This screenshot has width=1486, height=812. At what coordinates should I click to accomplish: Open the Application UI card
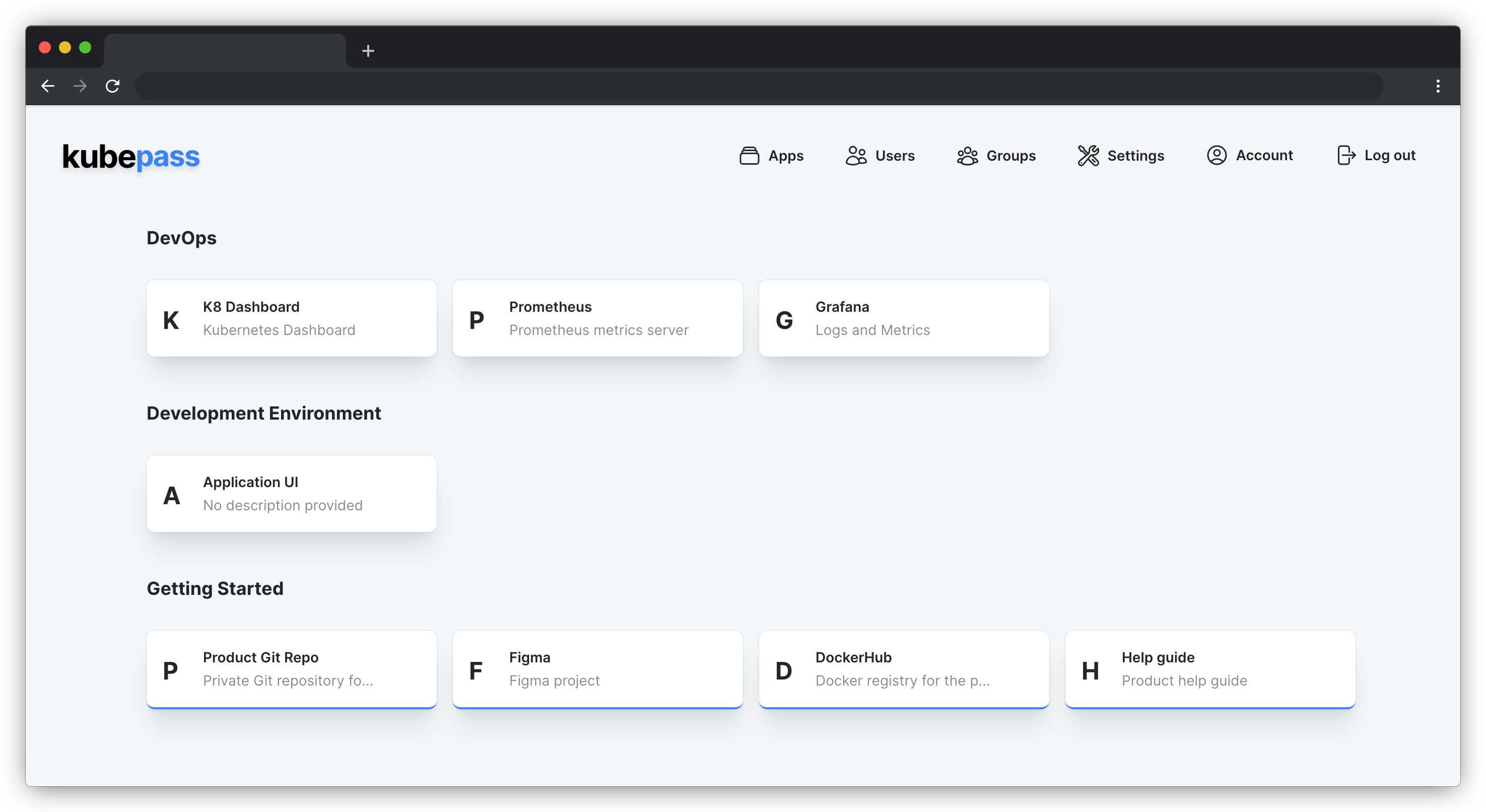[291, 494]
